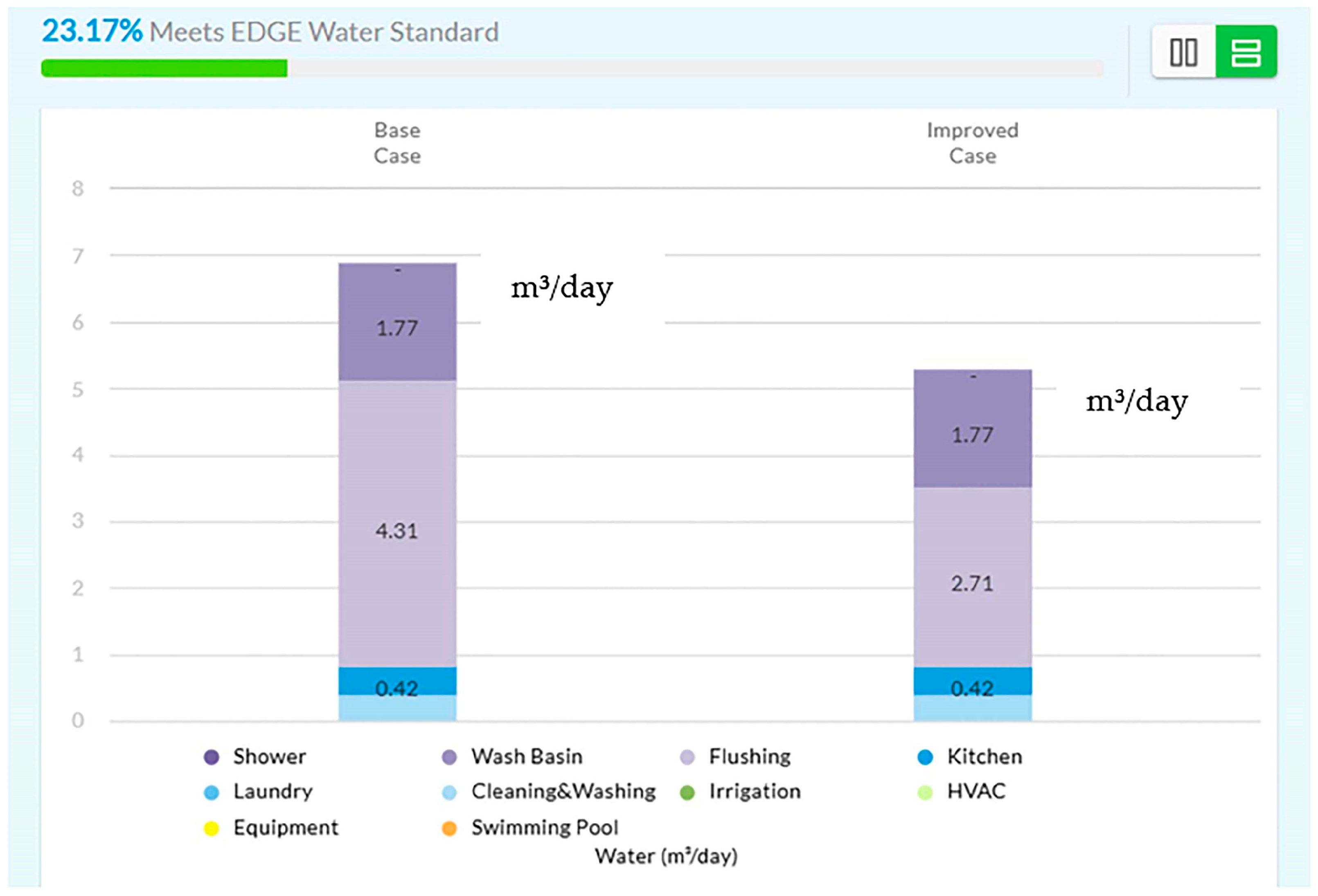
Task: Click the Swimming Pool orange legend dot
Action: (x=449, y=828)
